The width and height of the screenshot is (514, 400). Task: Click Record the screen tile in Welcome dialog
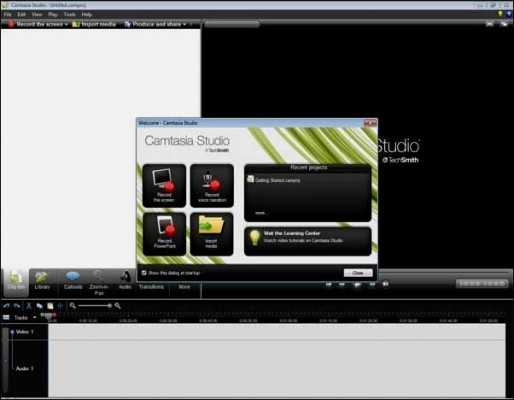click(164, 186)
